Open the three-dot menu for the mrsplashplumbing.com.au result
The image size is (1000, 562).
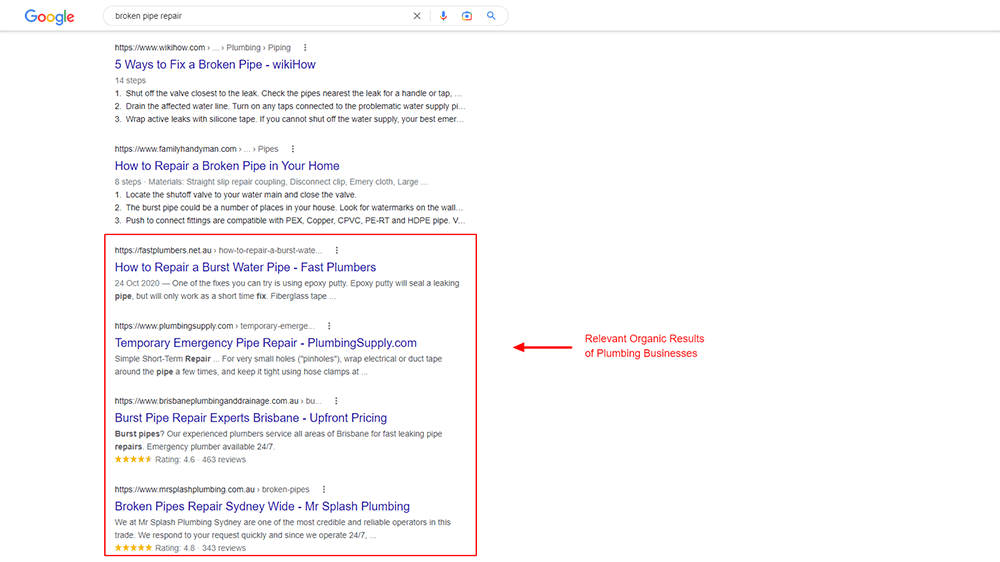coord(324,490)
